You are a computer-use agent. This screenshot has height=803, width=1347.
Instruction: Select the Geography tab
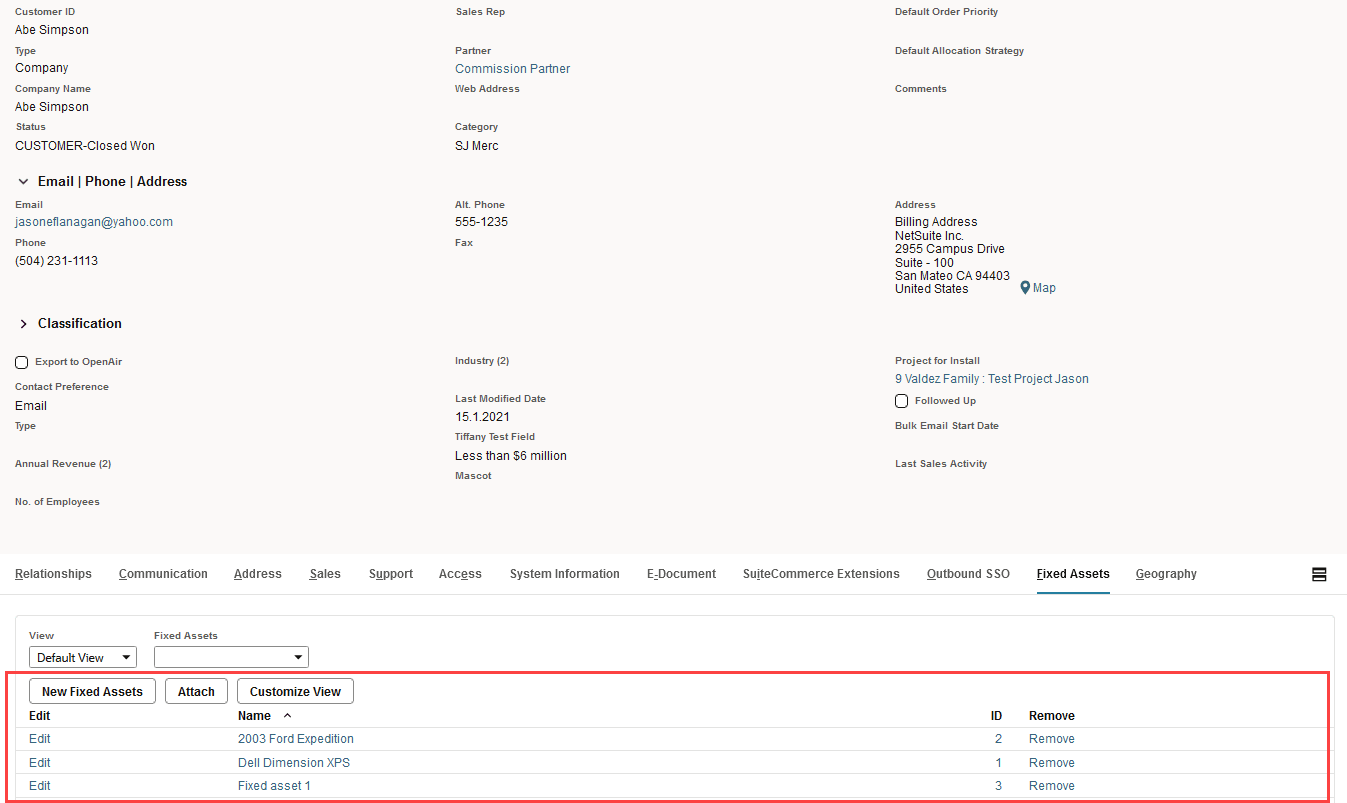tap(1166, 574)
